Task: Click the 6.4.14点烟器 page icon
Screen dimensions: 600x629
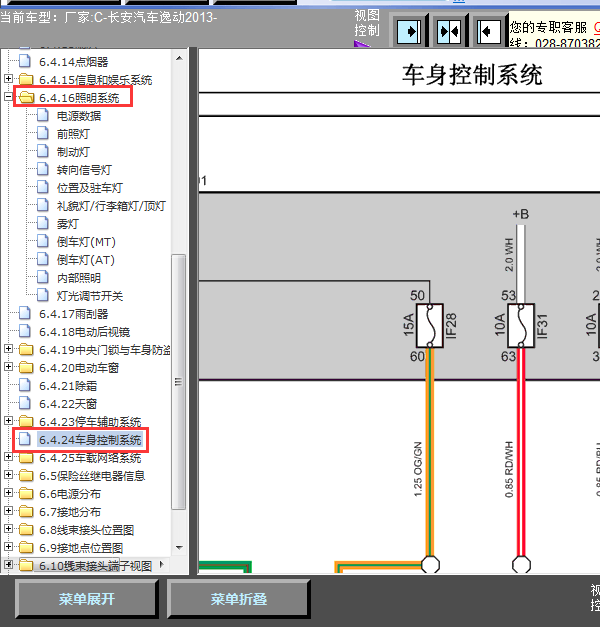Action: (25, 61)
